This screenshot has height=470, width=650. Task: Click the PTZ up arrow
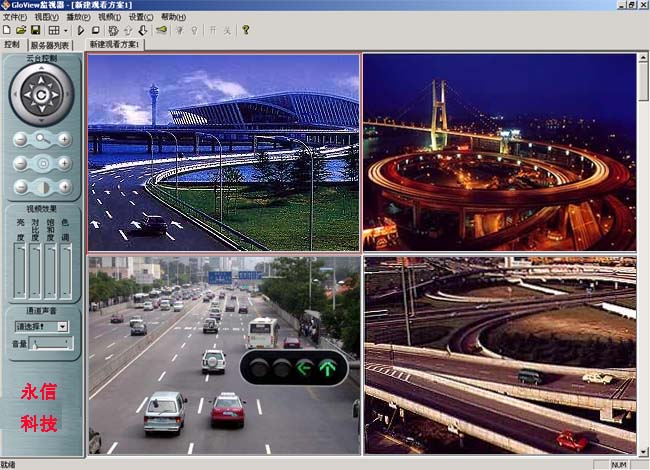click(41, 78)
